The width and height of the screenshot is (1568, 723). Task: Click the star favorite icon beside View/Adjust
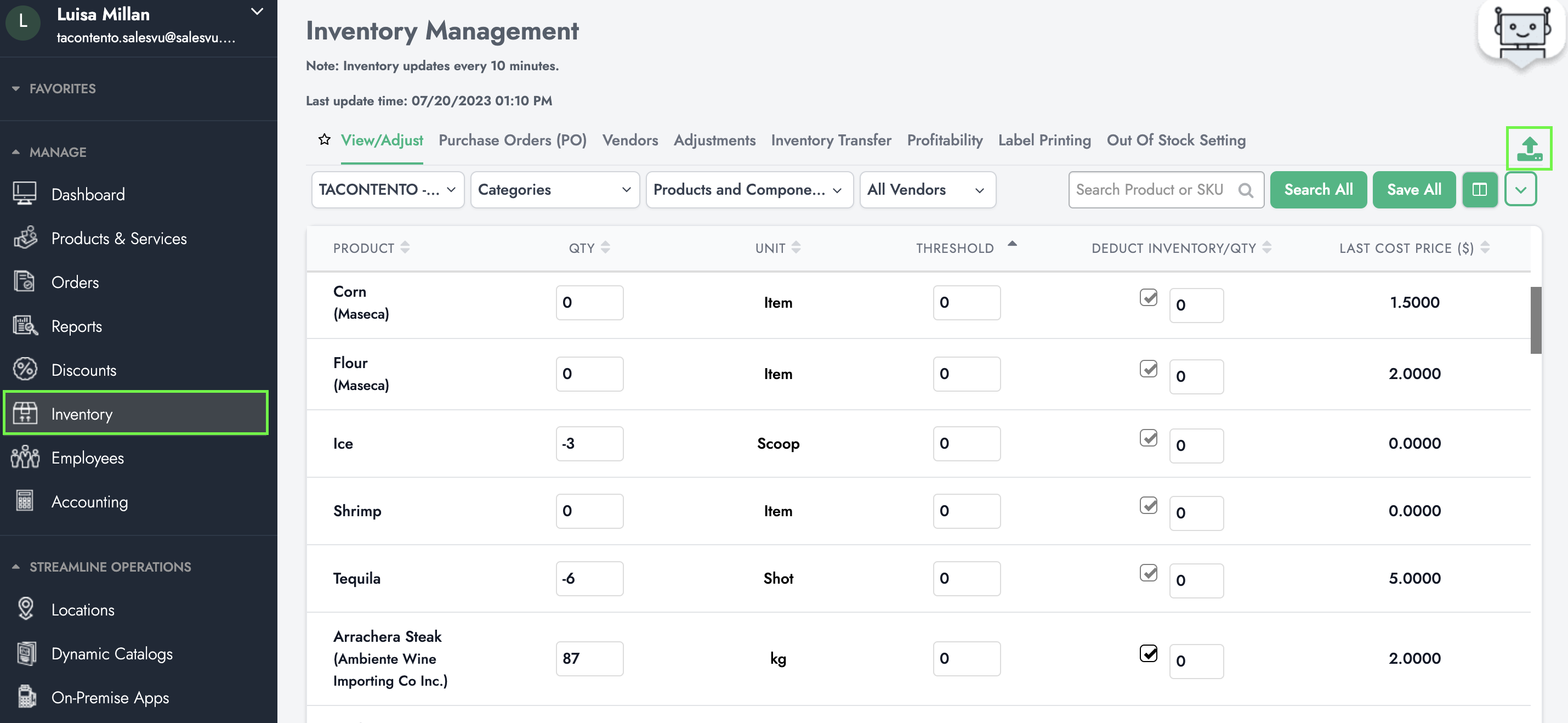point(324,140)
